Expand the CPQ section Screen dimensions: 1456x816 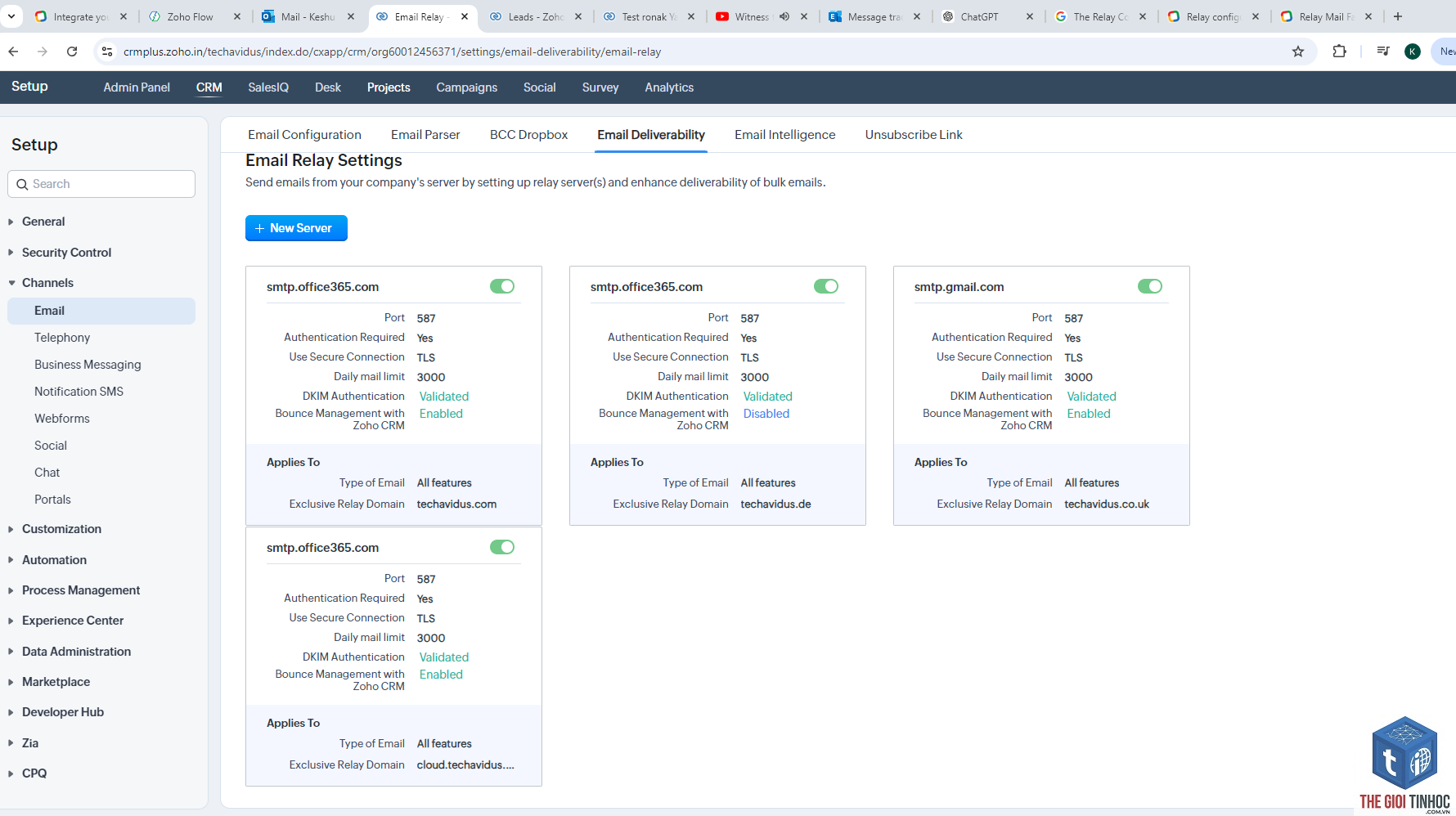pos(34,773)
